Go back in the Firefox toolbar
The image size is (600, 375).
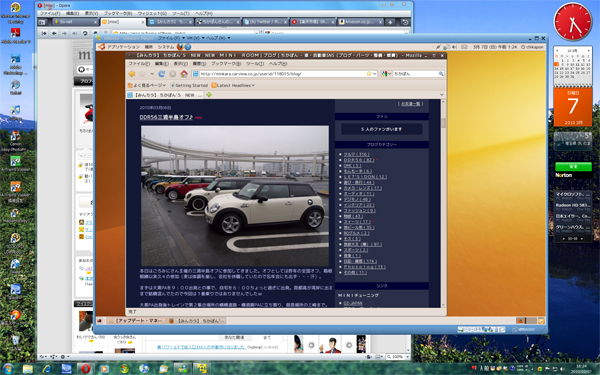click(x=132, y=74)
